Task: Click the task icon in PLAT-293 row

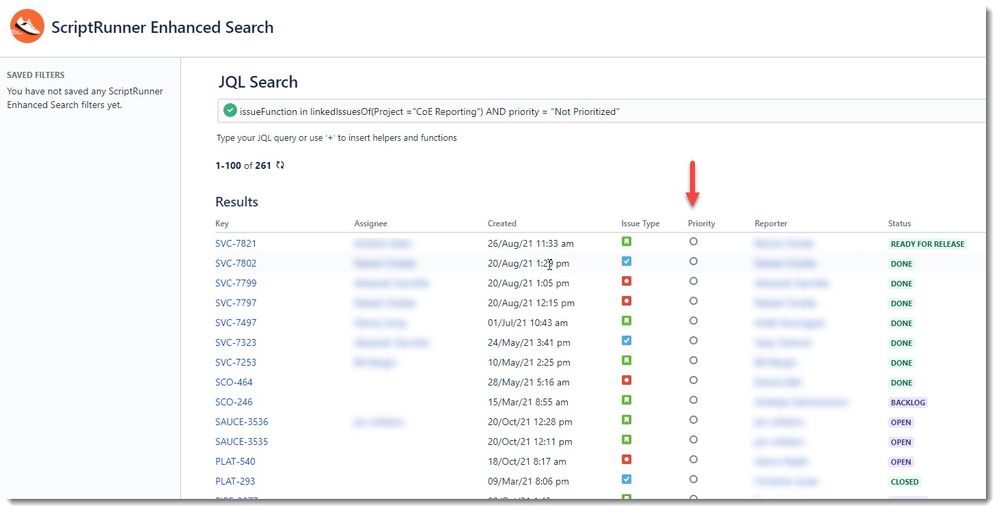Action: (x=626, y=479)
